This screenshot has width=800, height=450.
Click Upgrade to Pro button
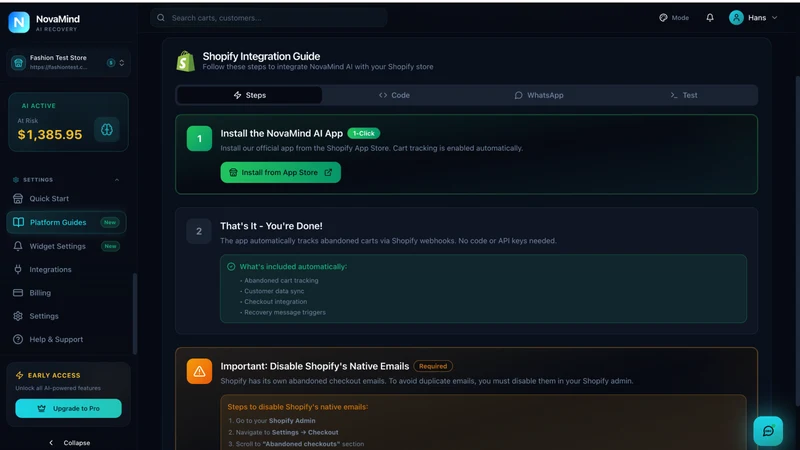pyautogui.click(x=68, y=408)
